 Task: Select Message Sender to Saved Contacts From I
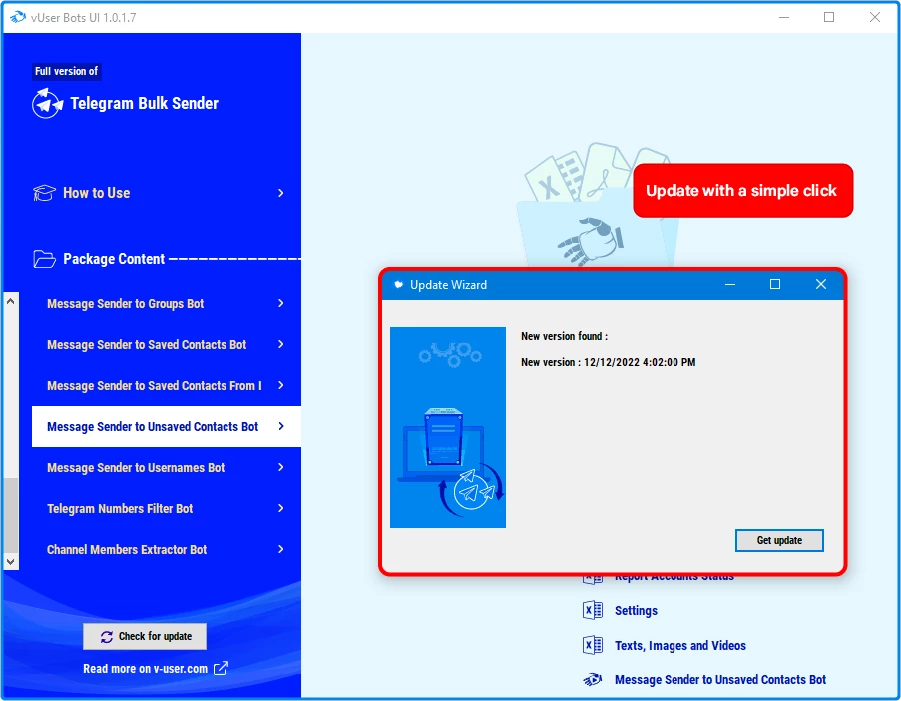click(x=166, y=385)
